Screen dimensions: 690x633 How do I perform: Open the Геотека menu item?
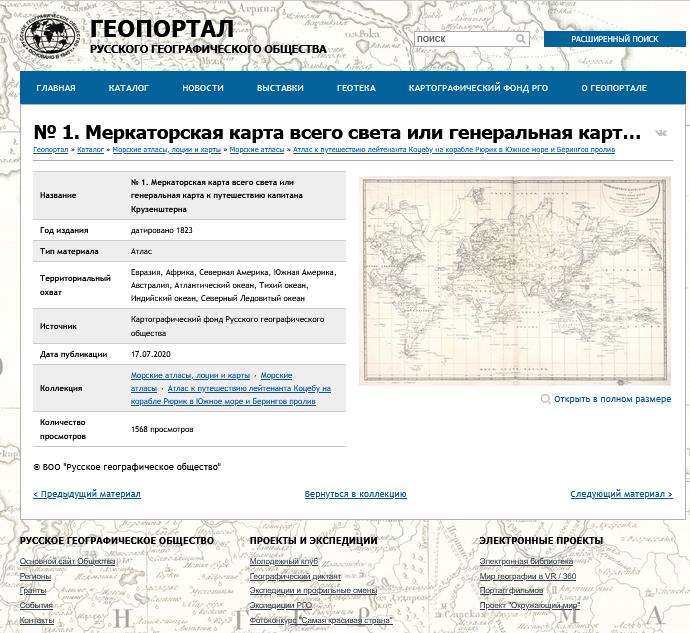tap(356, 88)
